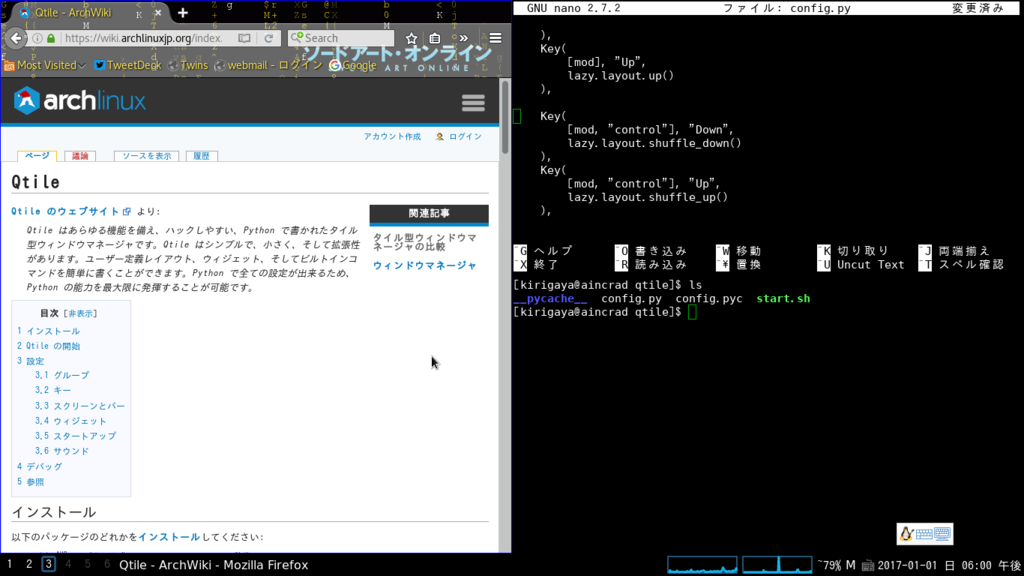Jump to 5 参照 section
Screen dimensions: 1024x576
[31, 482]
